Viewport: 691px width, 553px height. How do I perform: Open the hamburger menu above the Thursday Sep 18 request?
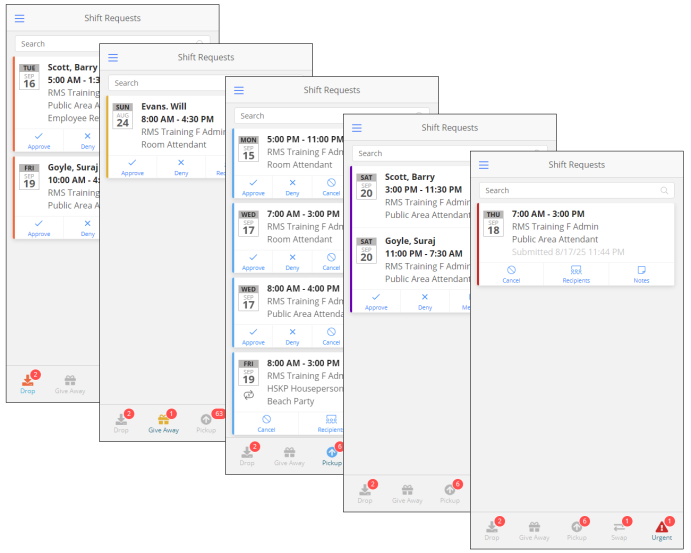pos(484,165)
